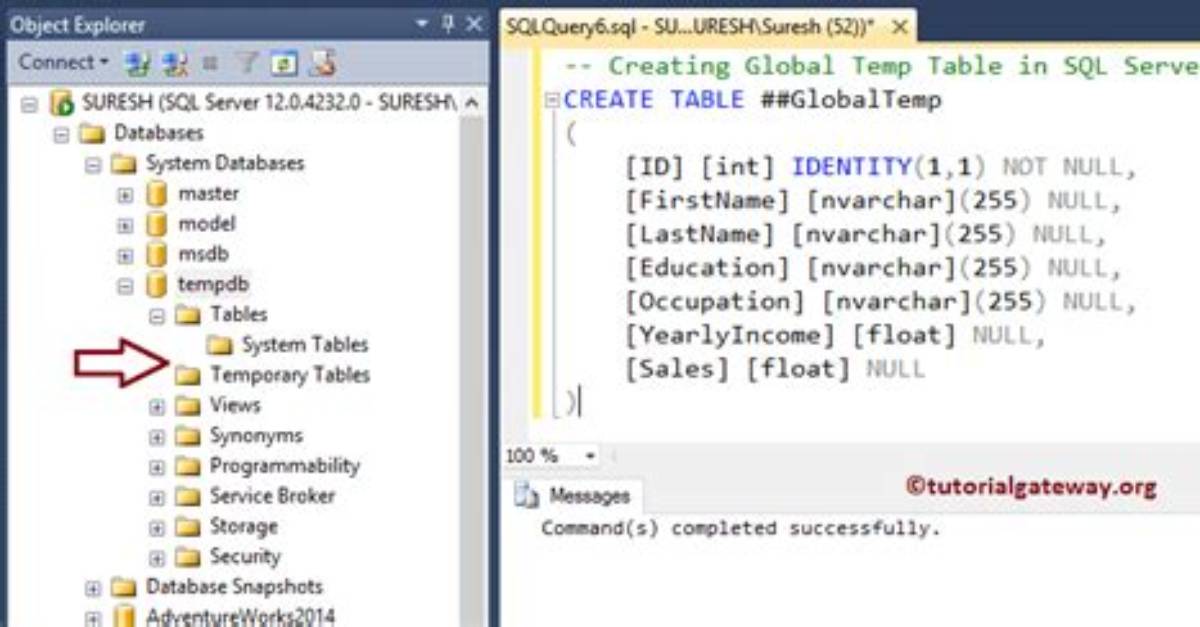Click scroll-up arrow of Object Explorer scrollbar

click(472, 102)
